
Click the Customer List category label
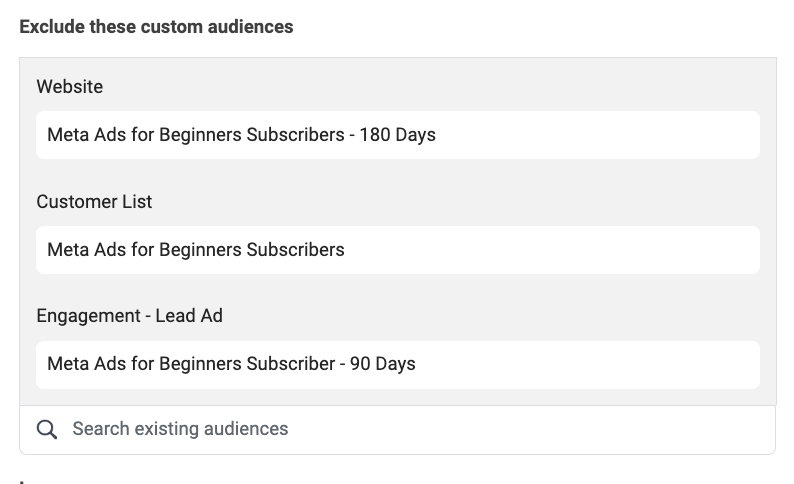point(94,201)
